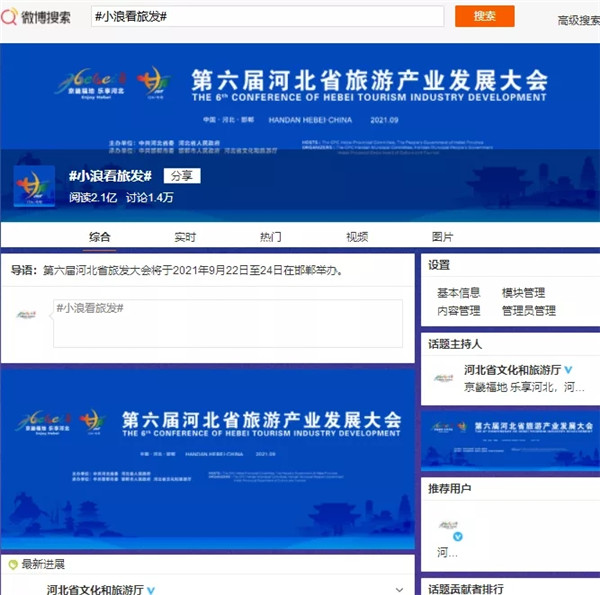The height and width of the screenshot is (595, 600).
Task: Open 基本信息 settings link
Action: pyautogui.click(x=458, y=293)
